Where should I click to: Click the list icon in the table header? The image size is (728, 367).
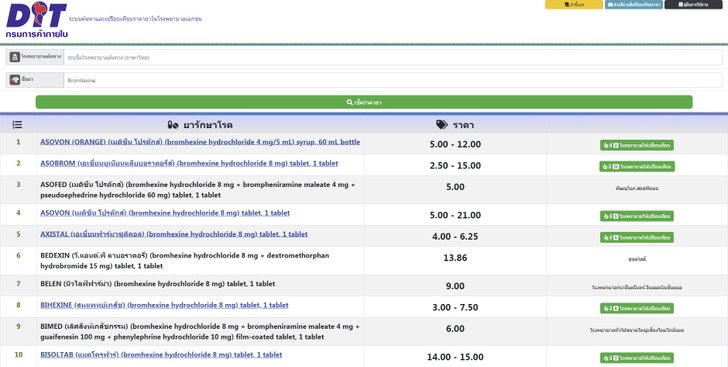pyautogui.click(x=17, y=125)
